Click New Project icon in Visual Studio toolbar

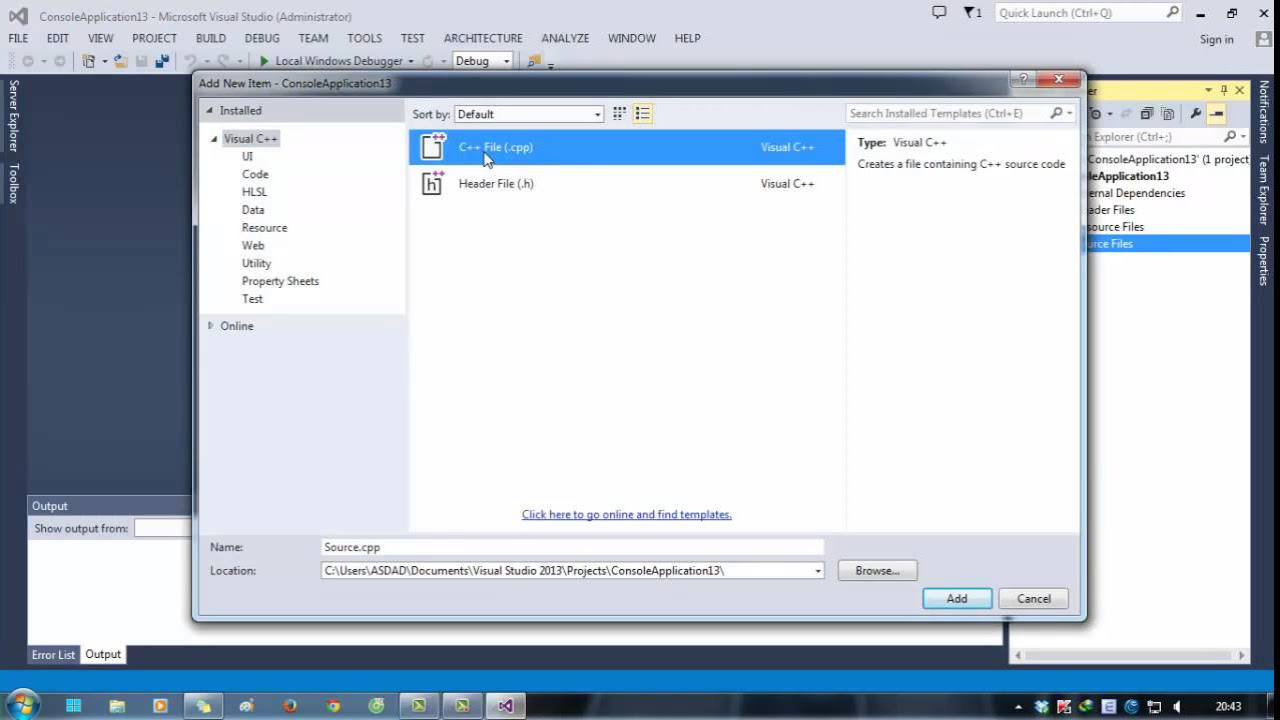point(88,61)
